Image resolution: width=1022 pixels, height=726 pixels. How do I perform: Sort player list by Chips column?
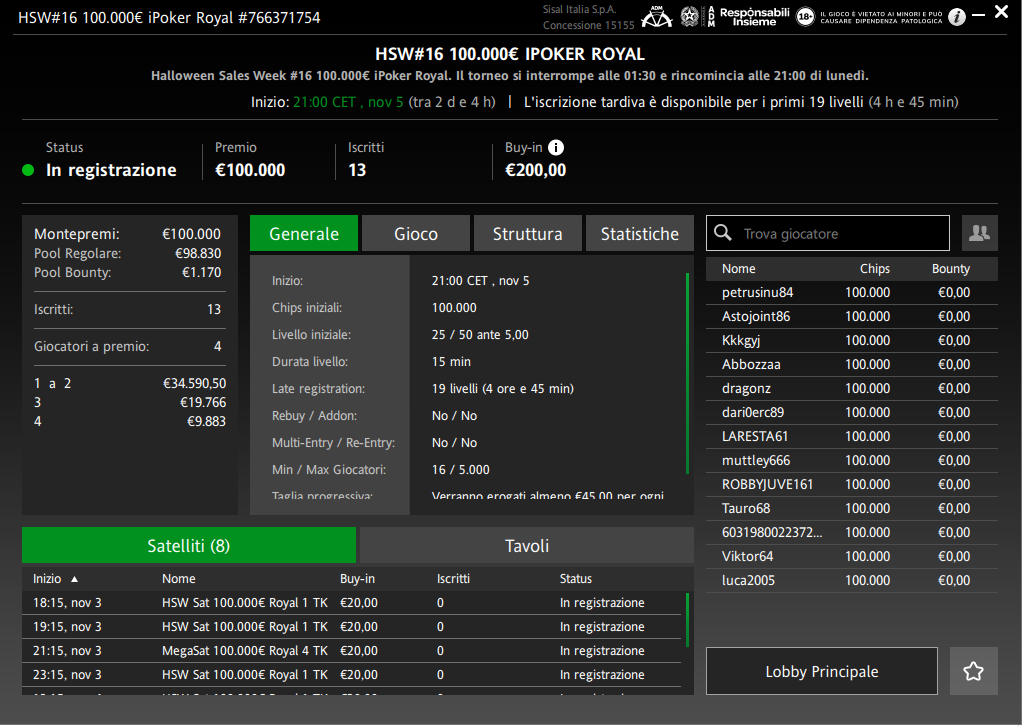874,269
